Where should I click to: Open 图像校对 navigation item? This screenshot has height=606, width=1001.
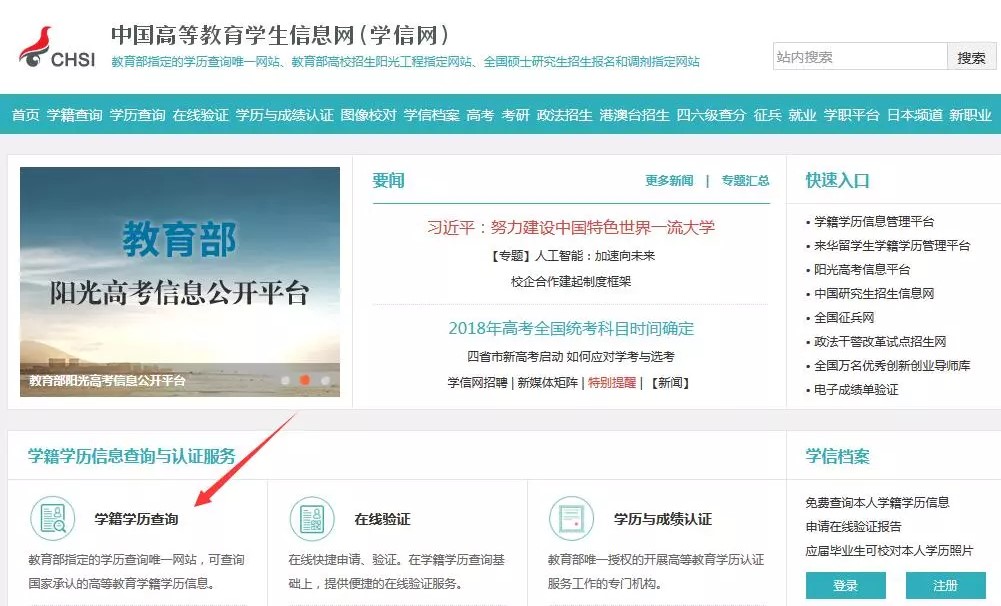368,115
